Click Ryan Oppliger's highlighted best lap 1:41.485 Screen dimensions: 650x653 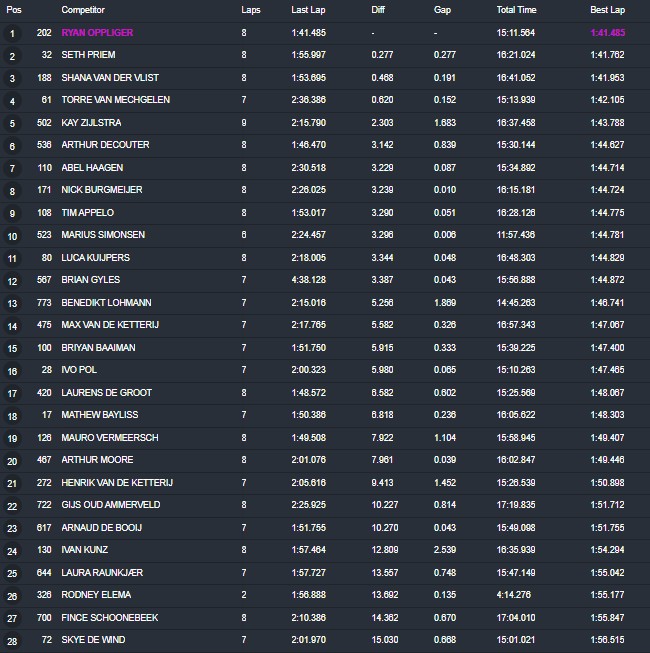pyautogui.click(x=607, y=33)
